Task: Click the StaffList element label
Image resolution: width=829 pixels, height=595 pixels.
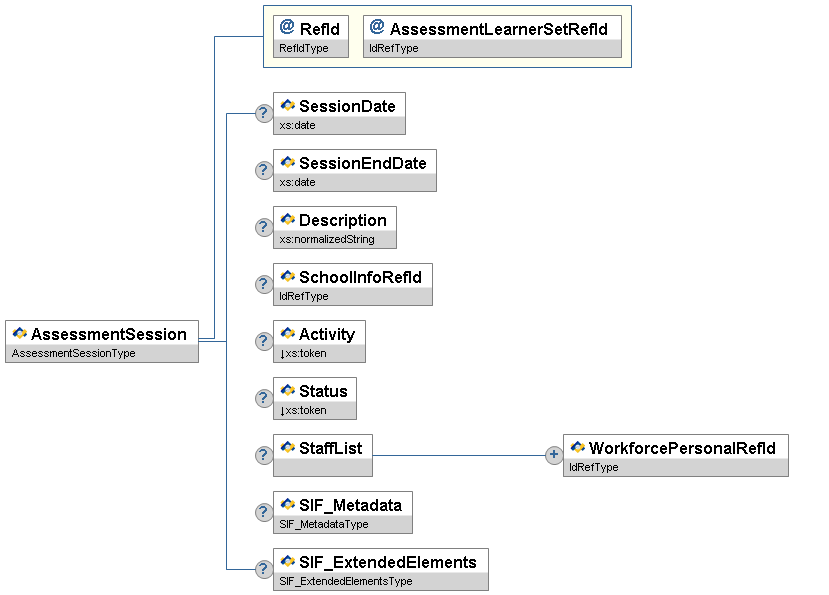Action: click(330, 448)
